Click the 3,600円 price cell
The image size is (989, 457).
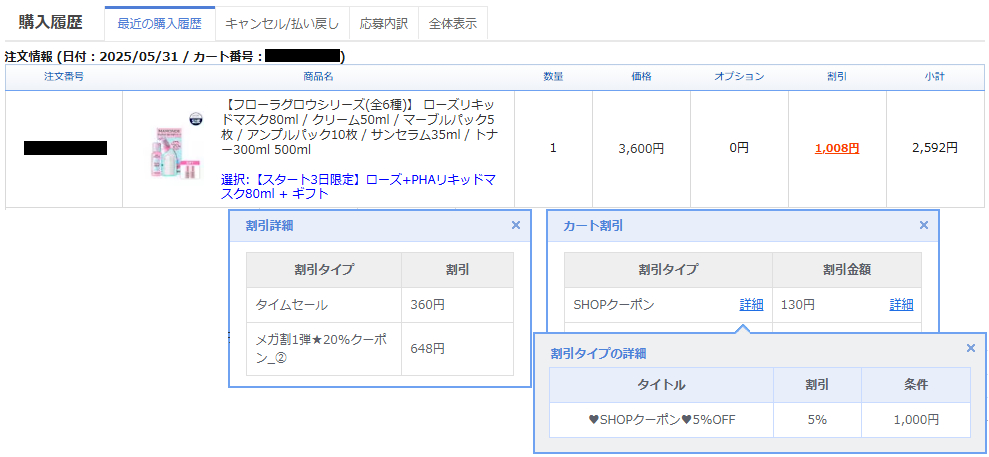641,149
